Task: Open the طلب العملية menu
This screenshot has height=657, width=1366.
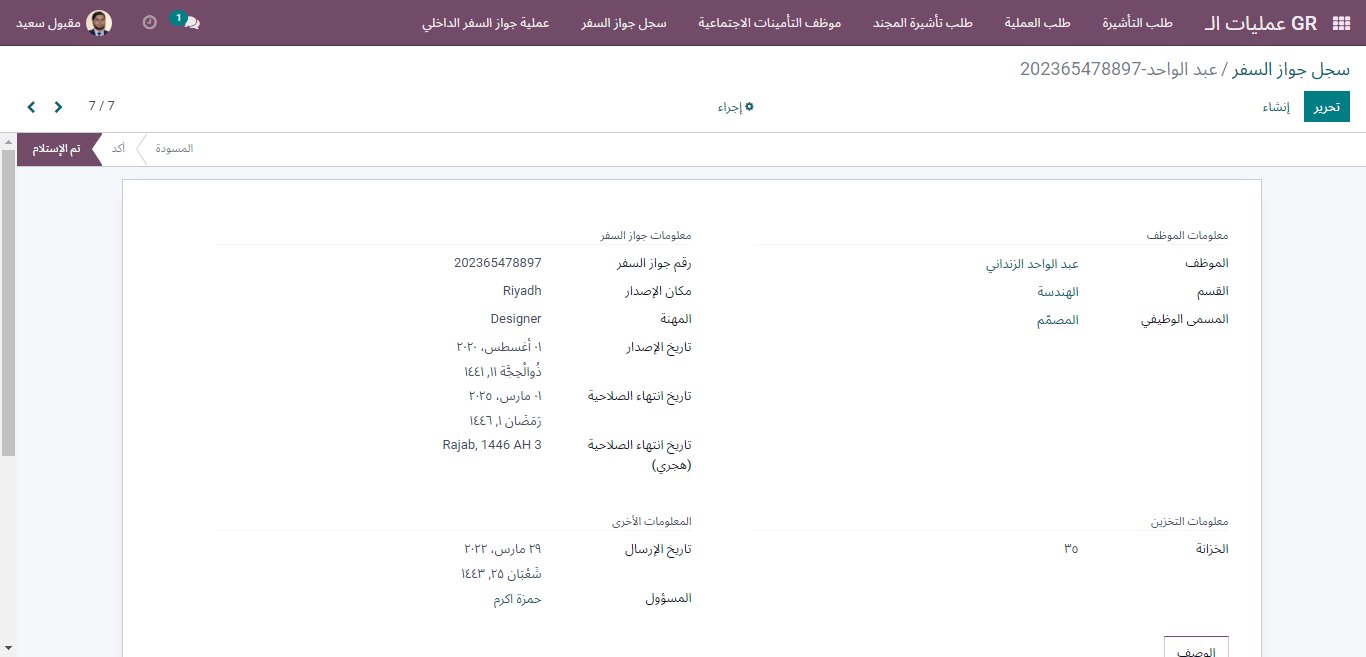Action: (1037, 23)
